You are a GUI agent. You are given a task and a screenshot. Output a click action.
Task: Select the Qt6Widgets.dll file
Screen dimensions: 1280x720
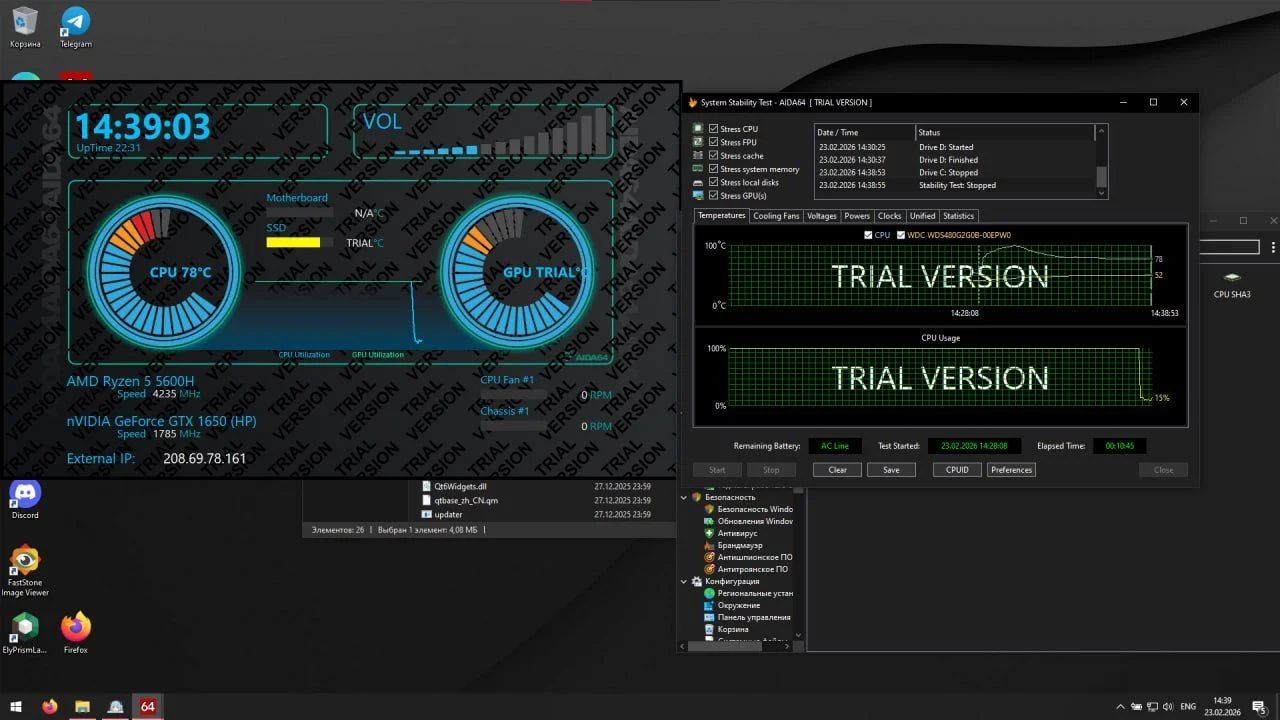[x=460, y=487]
